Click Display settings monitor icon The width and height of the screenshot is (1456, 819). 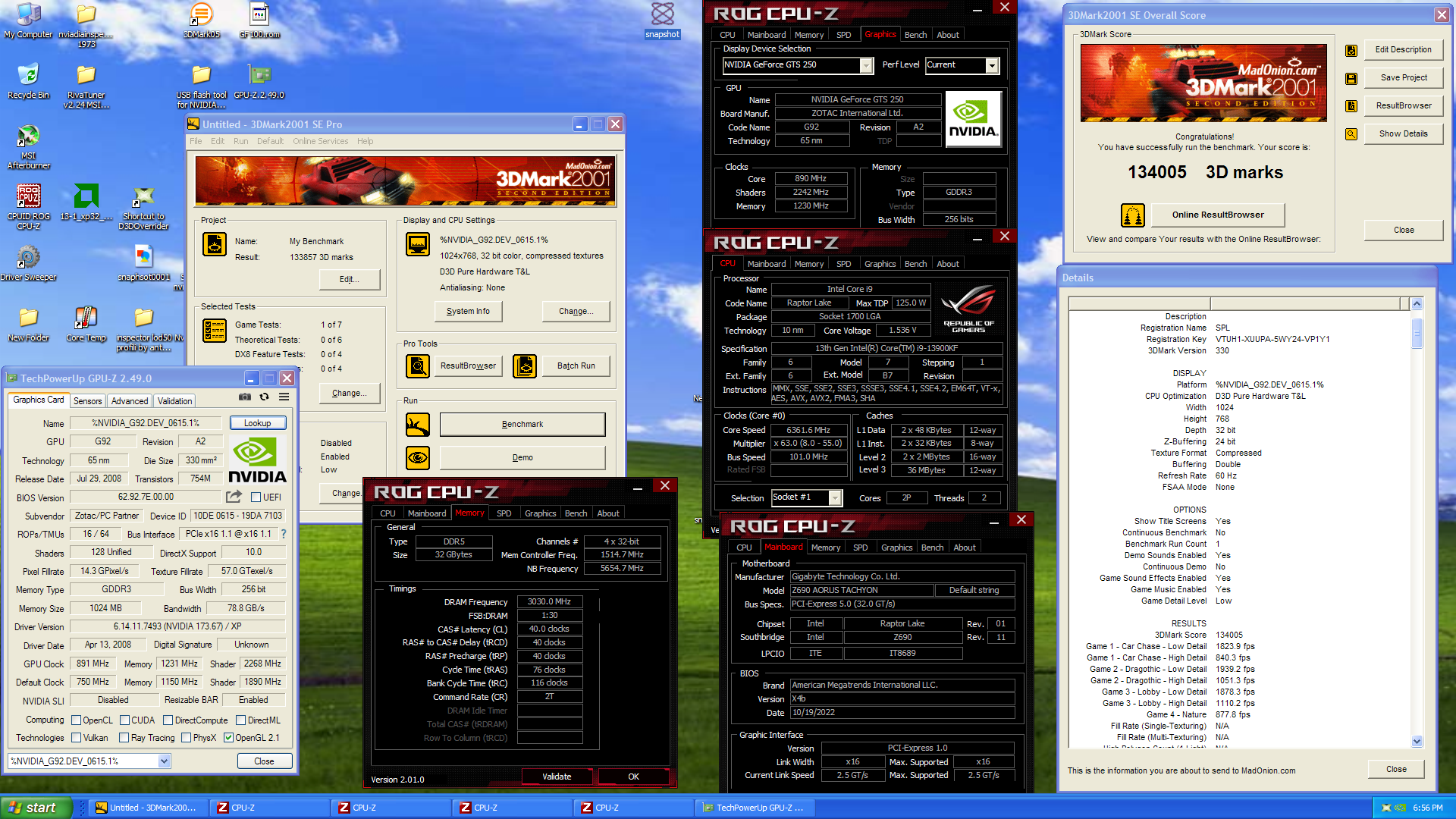(418, 245)
